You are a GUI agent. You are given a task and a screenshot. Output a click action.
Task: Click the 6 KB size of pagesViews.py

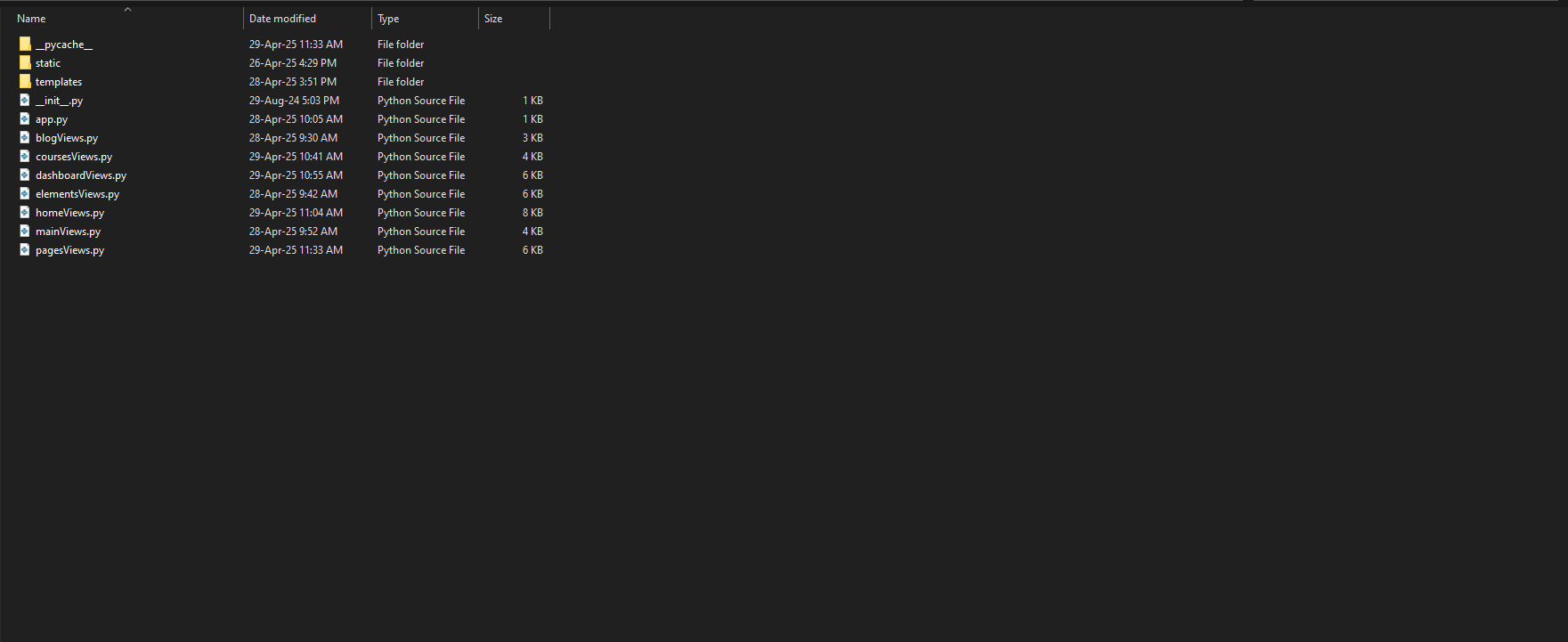(x=532, y=250)
